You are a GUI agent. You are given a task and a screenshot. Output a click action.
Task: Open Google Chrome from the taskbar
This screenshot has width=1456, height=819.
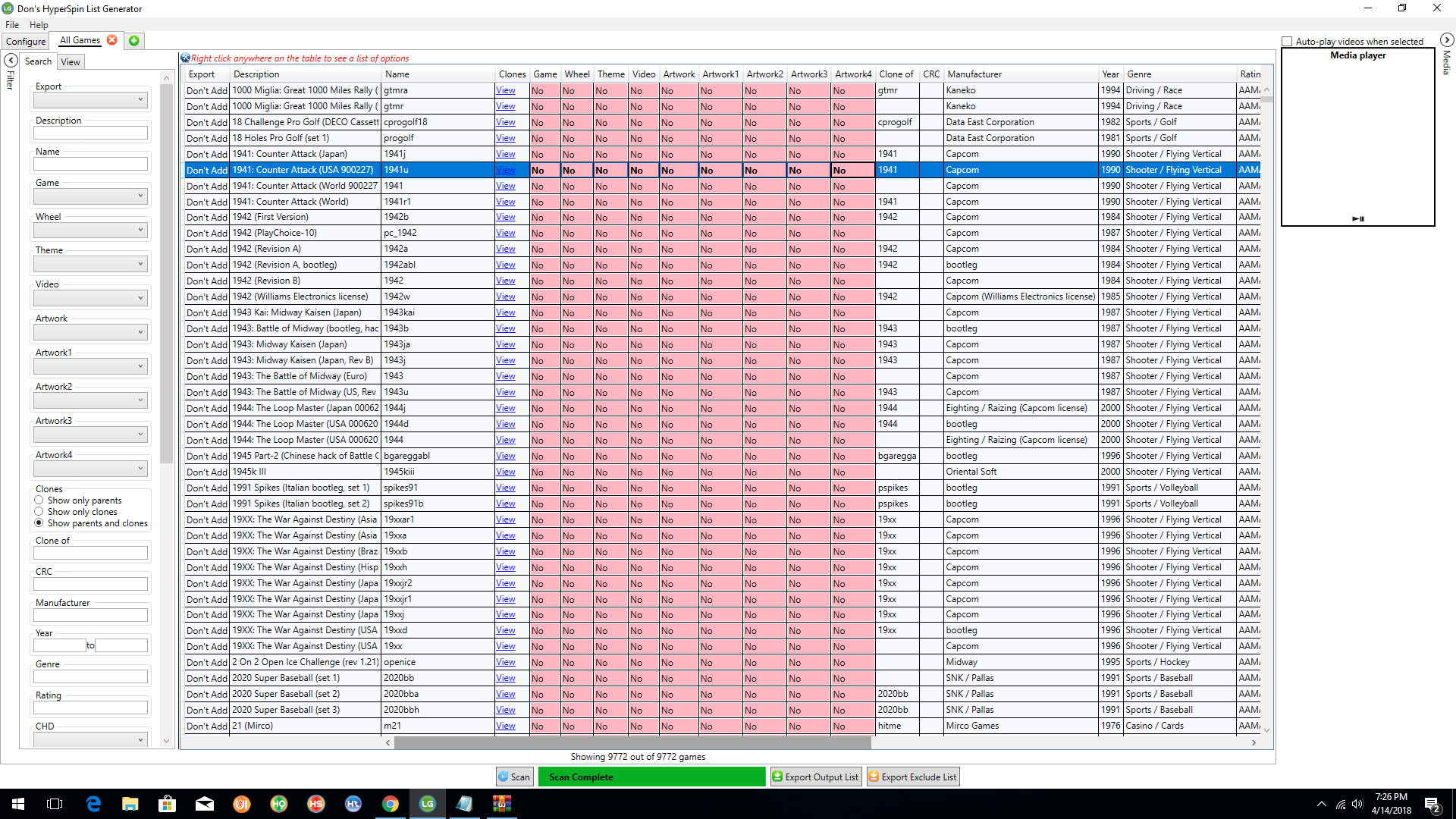click(391, 804)
